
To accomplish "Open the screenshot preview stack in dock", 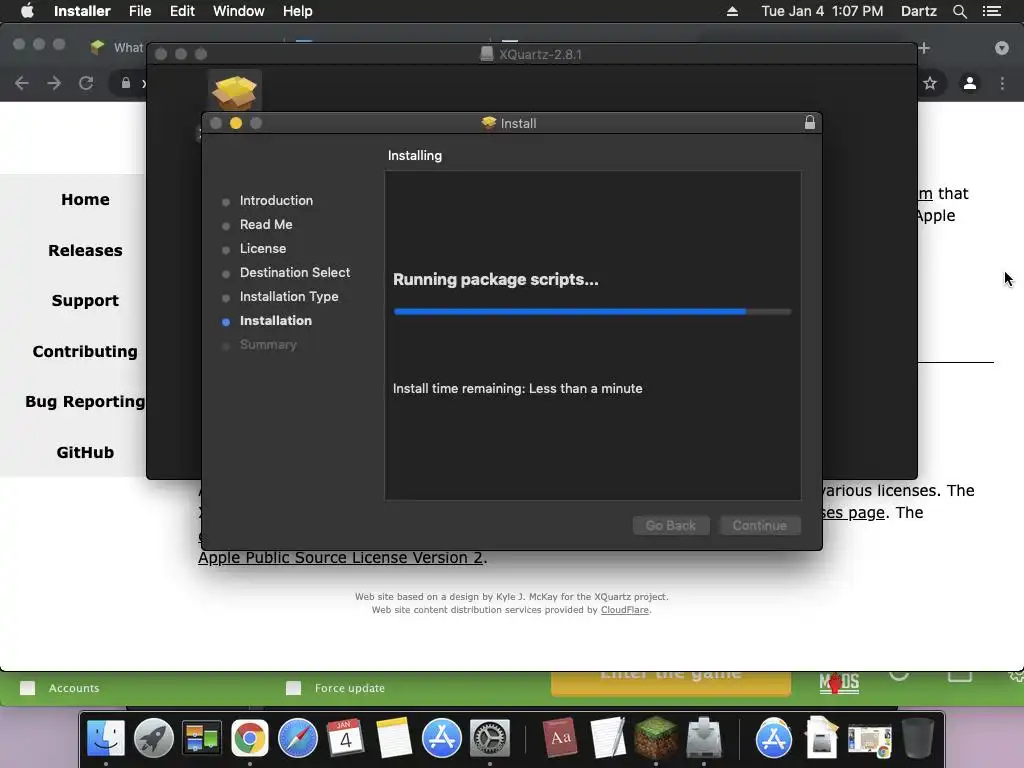I will [x=869, y=741].
